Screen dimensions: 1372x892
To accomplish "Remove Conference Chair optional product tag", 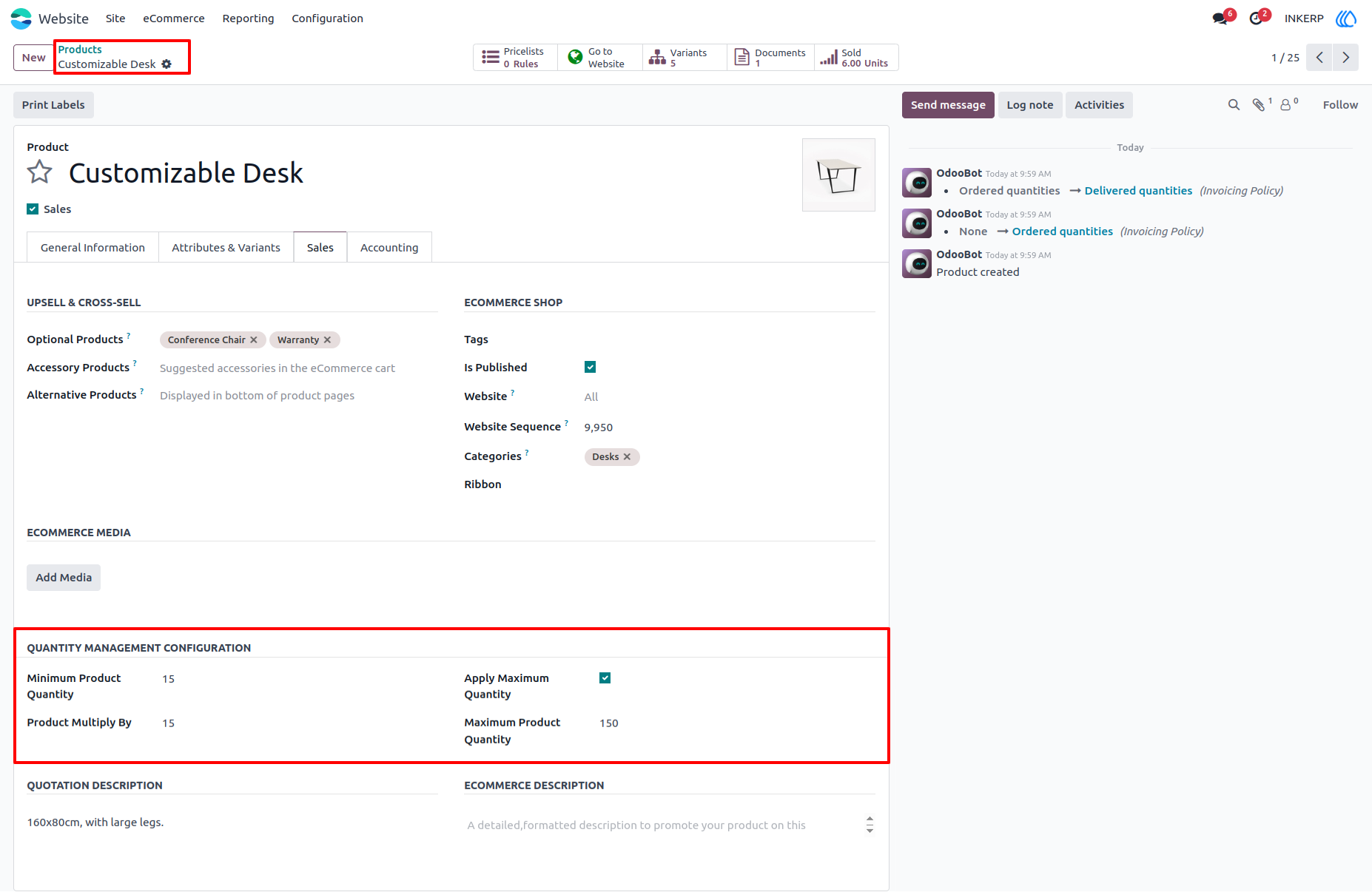I will click(x=254, y=340).
